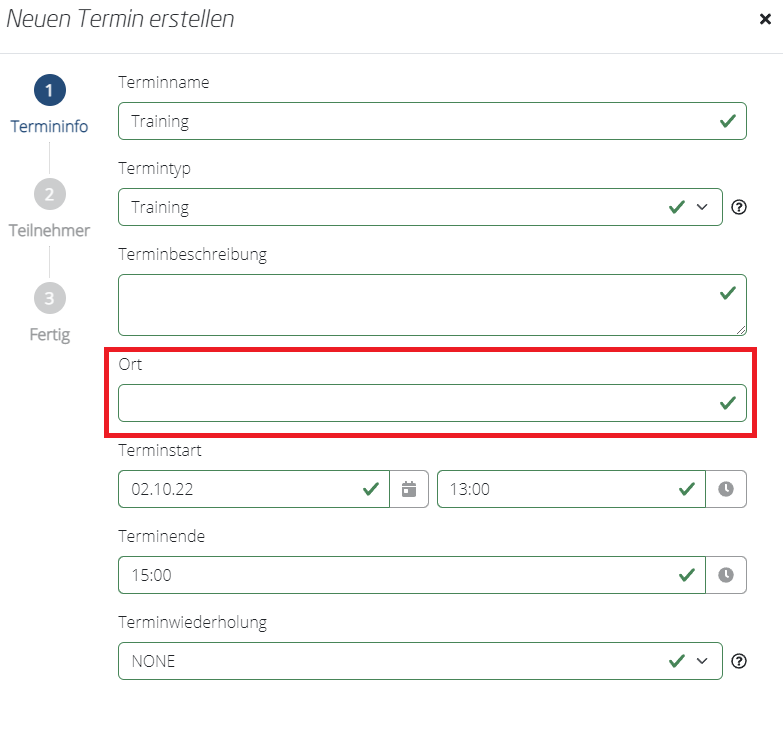Show help for Terminwiederholung

tap(739, 661)
